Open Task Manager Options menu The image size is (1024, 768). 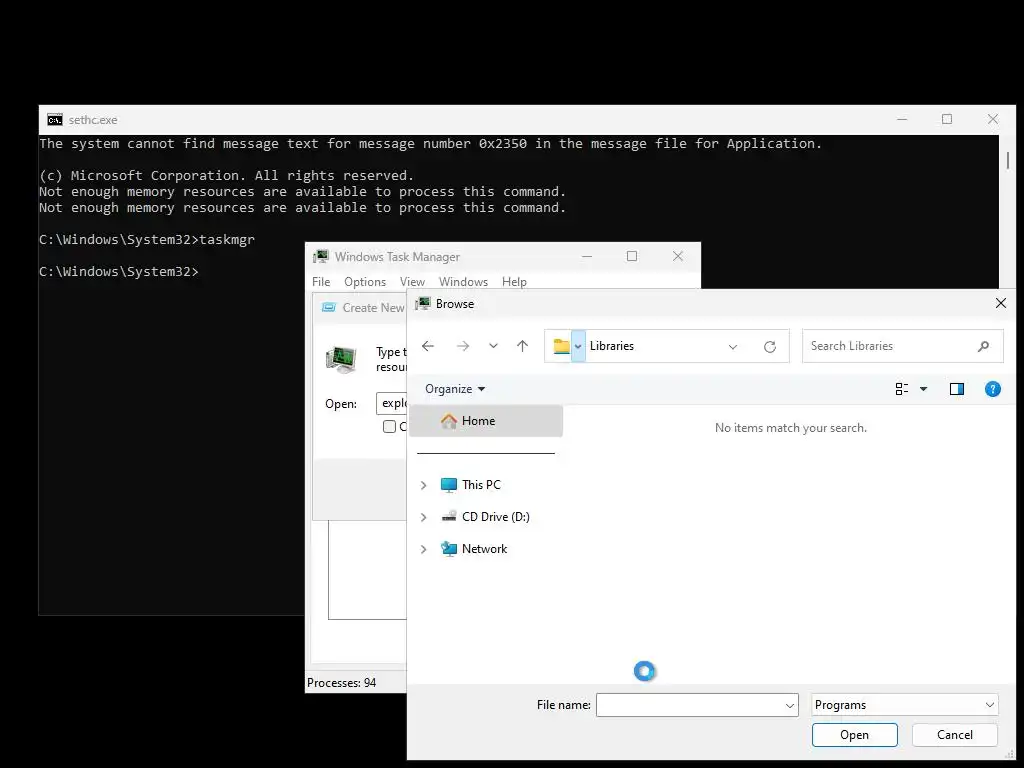click(x=365, y=282)
